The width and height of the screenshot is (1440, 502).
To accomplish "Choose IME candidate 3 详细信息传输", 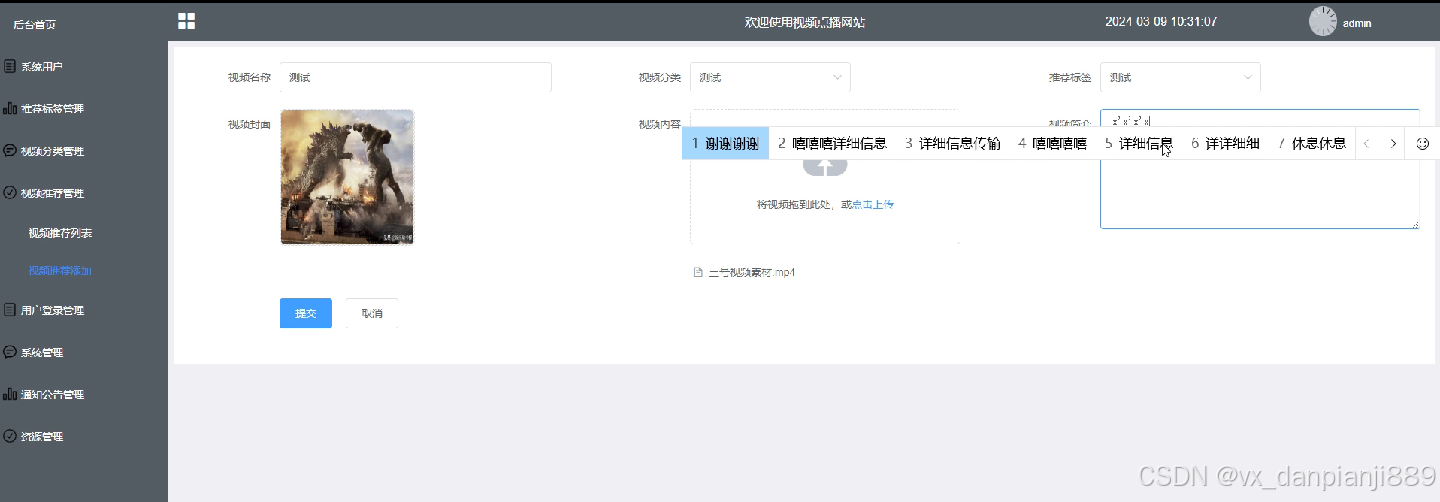I will [x=953, y=143].
